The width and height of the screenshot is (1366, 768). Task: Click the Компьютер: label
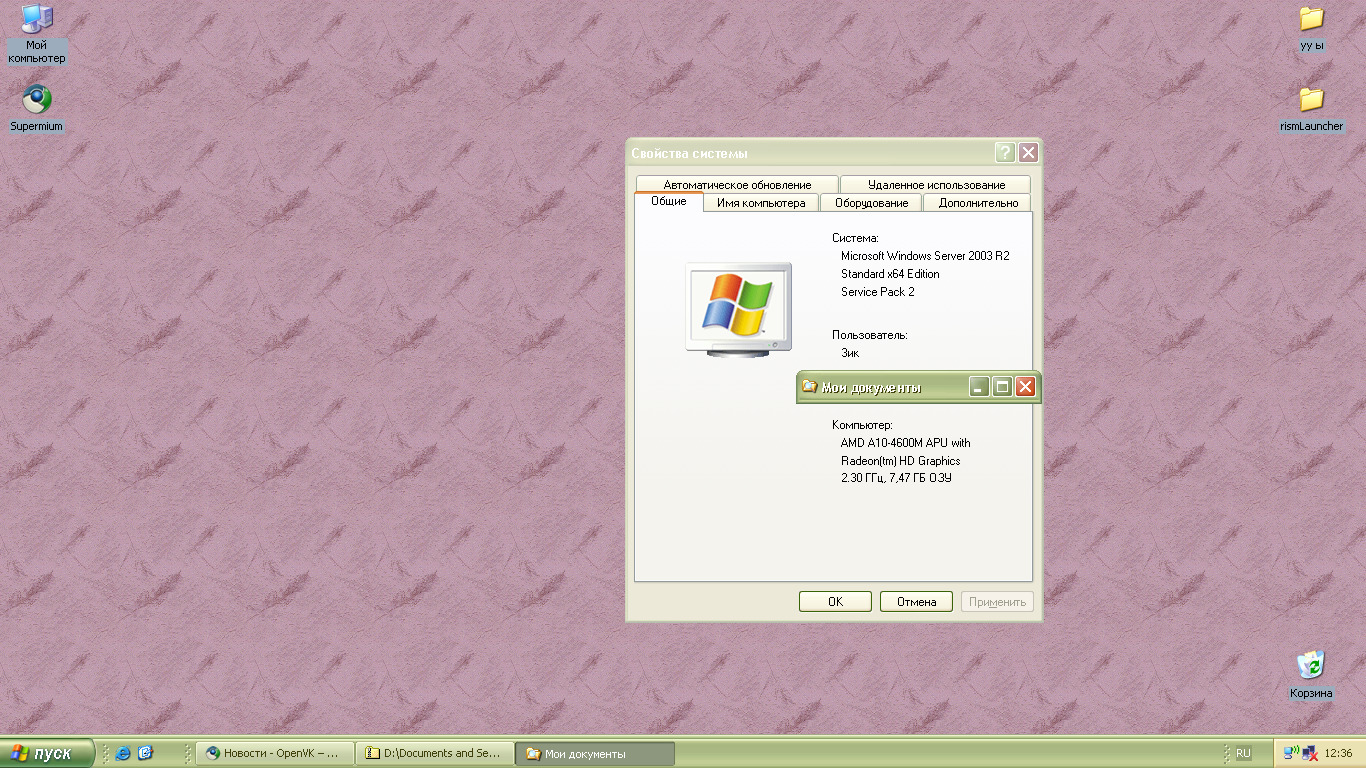[862, 425]
